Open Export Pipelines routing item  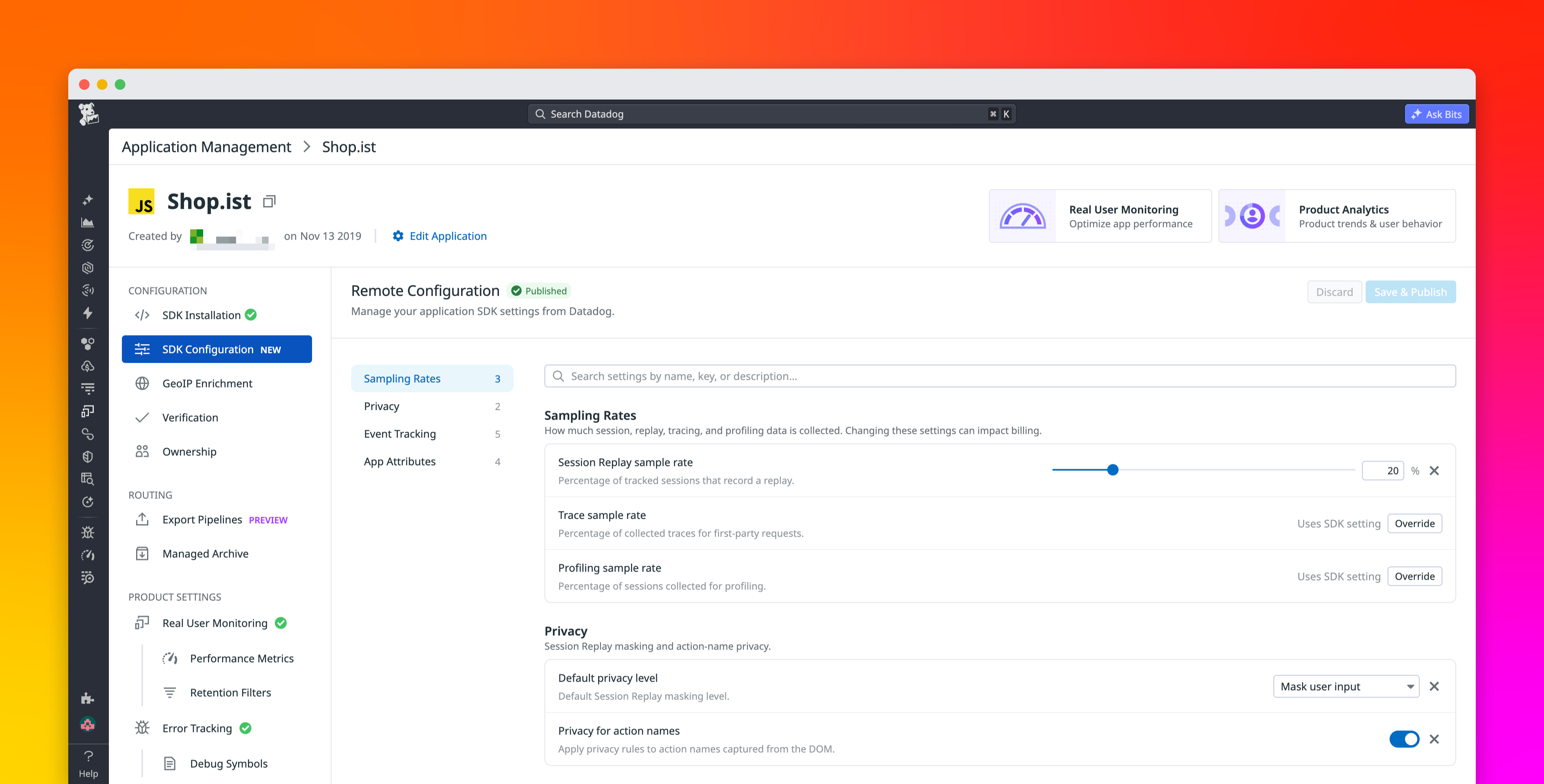point(217,520)
